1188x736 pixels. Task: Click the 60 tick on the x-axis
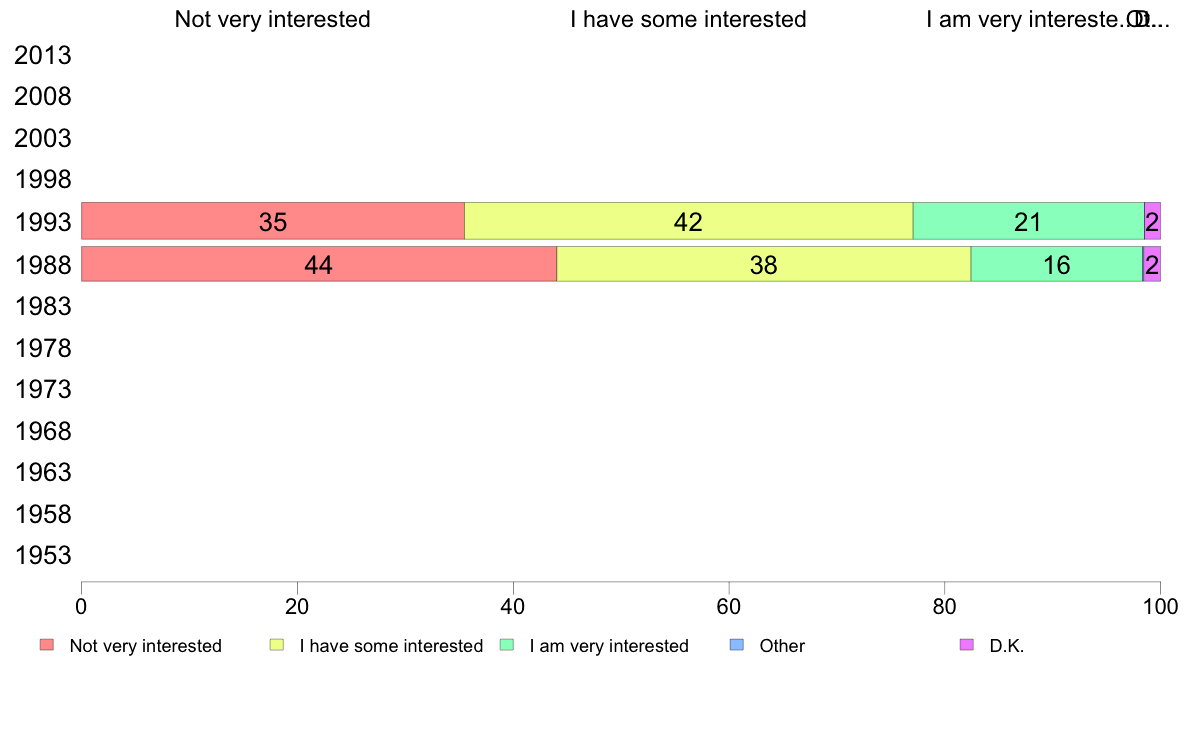(x=729, y=606)
